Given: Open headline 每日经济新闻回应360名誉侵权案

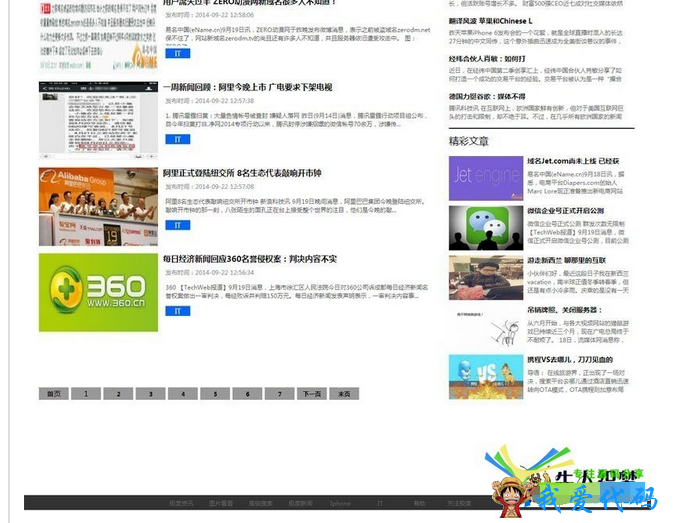Looking at the screenshot, I should click(x=250, y=259).
